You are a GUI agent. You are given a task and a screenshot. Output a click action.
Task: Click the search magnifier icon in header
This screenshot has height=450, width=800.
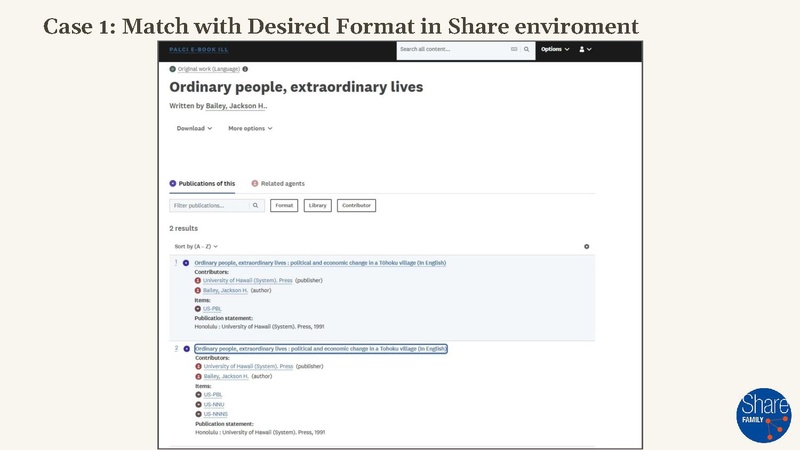pyautogui.click(x=527, y=49)
